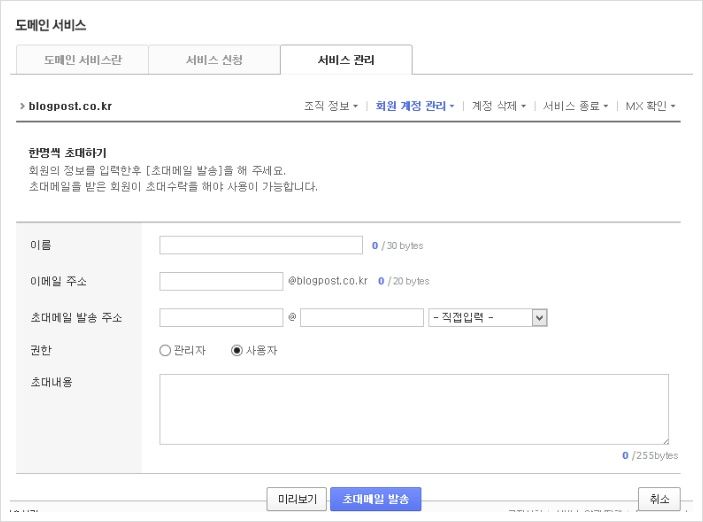Viewport: 703px width, 522px height.
Task: Open the 회원 계정 관리 dropdown menu
Action: 415,106
